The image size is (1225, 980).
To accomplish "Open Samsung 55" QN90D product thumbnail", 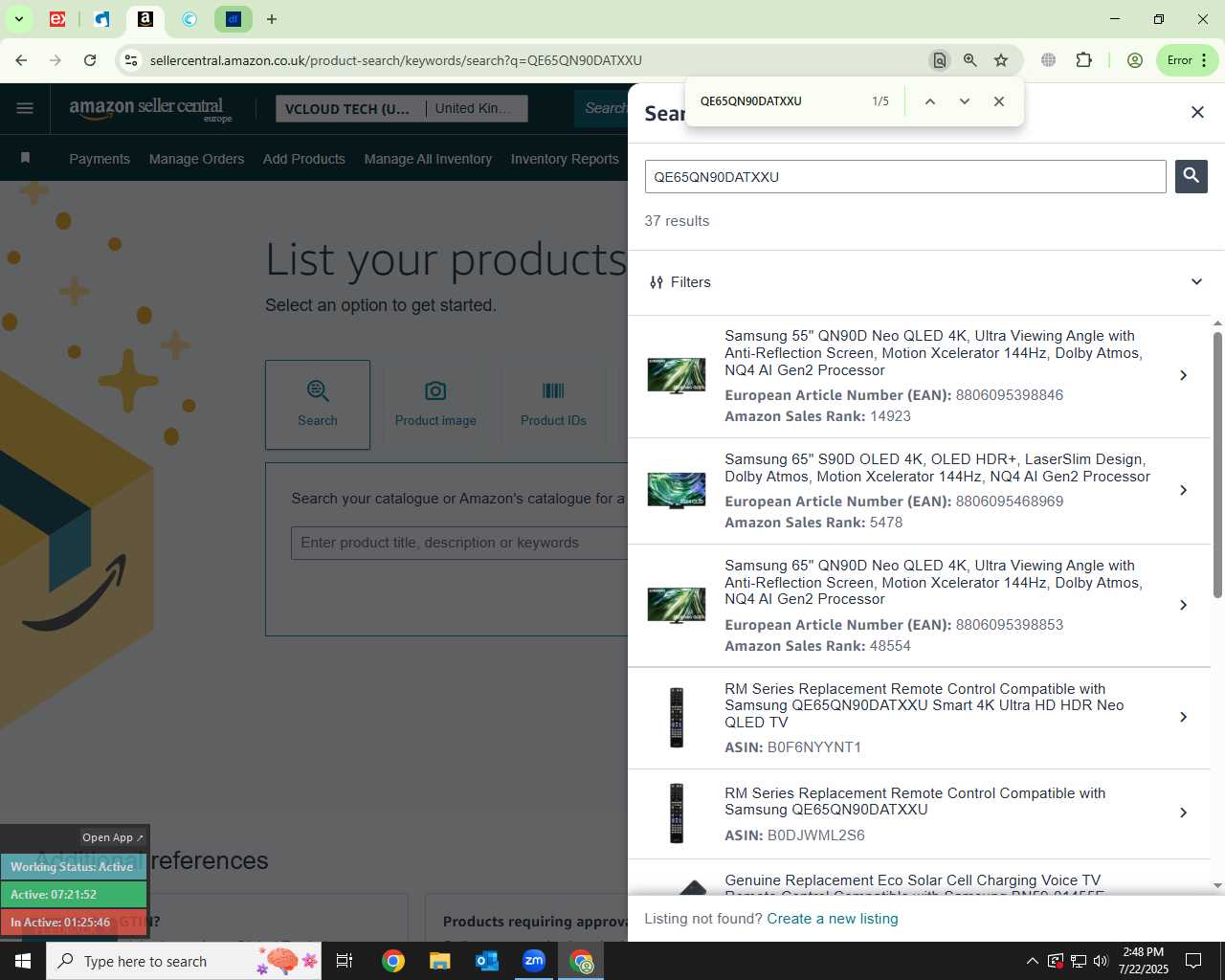I will (x=677, y=375).
